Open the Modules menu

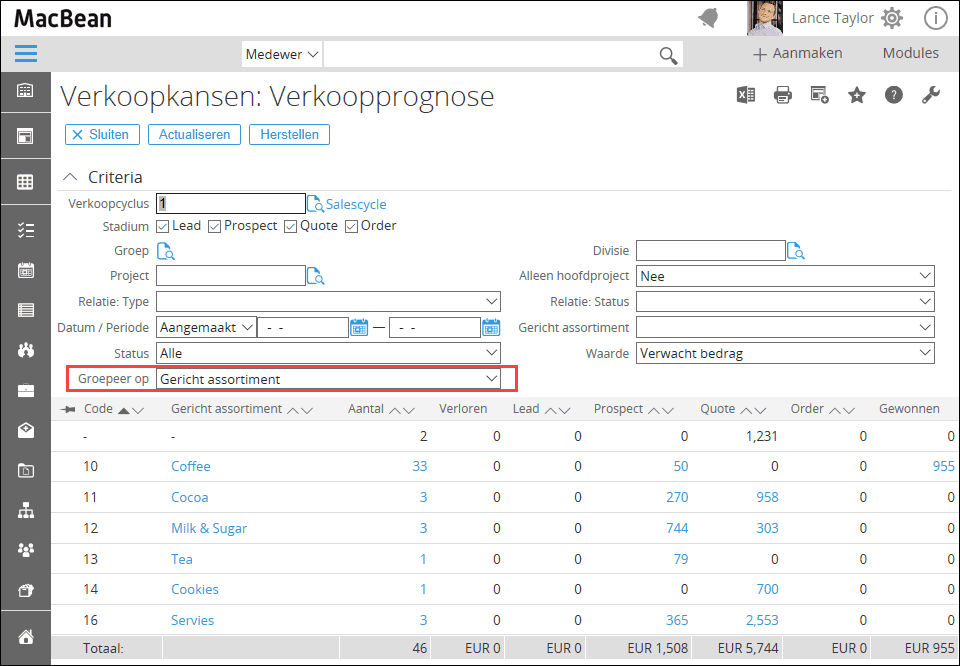tap(910, 53)
